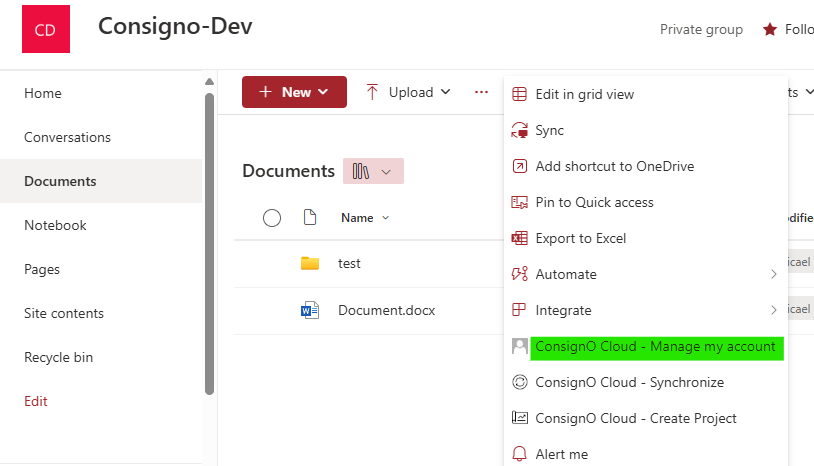Screen dimensions: 814x466
Task: Select ConsignO Cloud - Synchronize
Action: (646, 382)
